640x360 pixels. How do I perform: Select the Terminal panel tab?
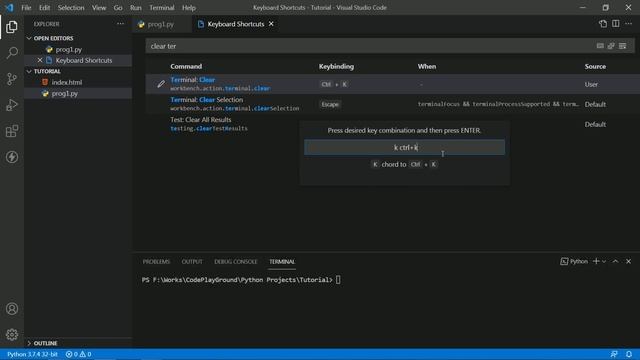282,262
